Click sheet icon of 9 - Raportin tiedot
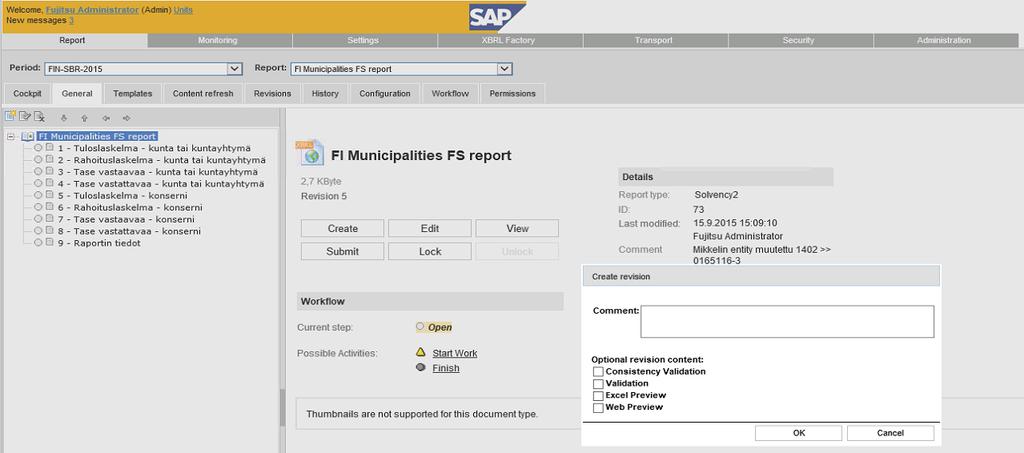This screenshot has width=1024, height=453. click(50, 242)
